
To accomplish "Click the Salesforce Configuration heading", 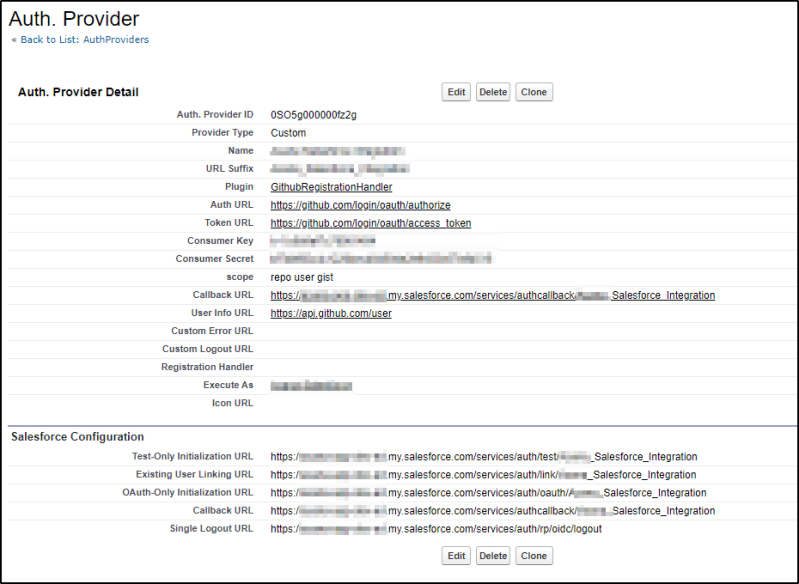I will point(77,437).
